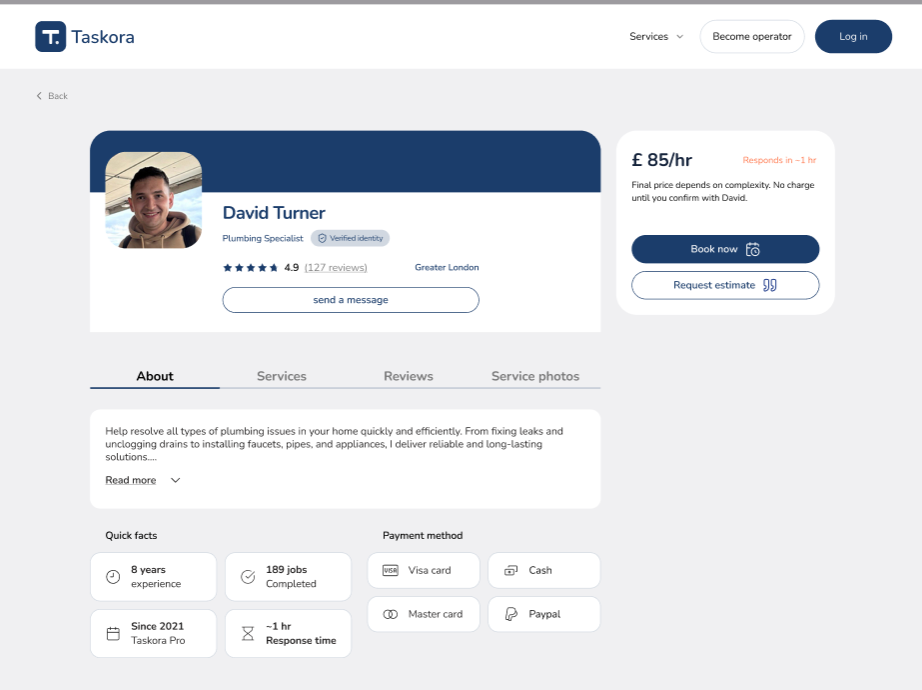Click the checkmark icon beside 189 jobs
Viewport: 922px width, 690px height.
click(248, 577)
